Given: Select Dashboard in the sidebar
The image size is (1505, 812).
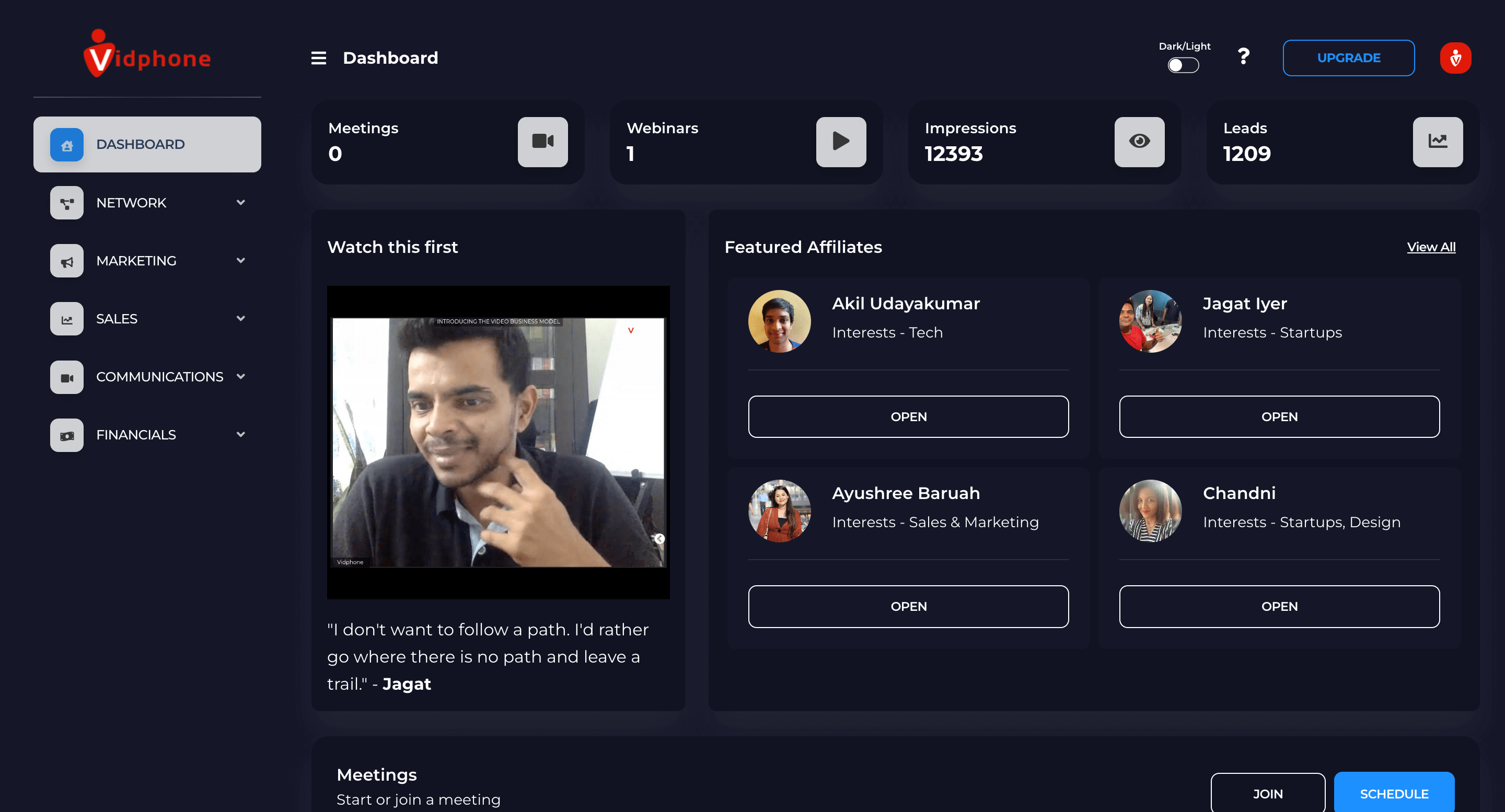Looking at the screenshot, I should click(147, 144).
